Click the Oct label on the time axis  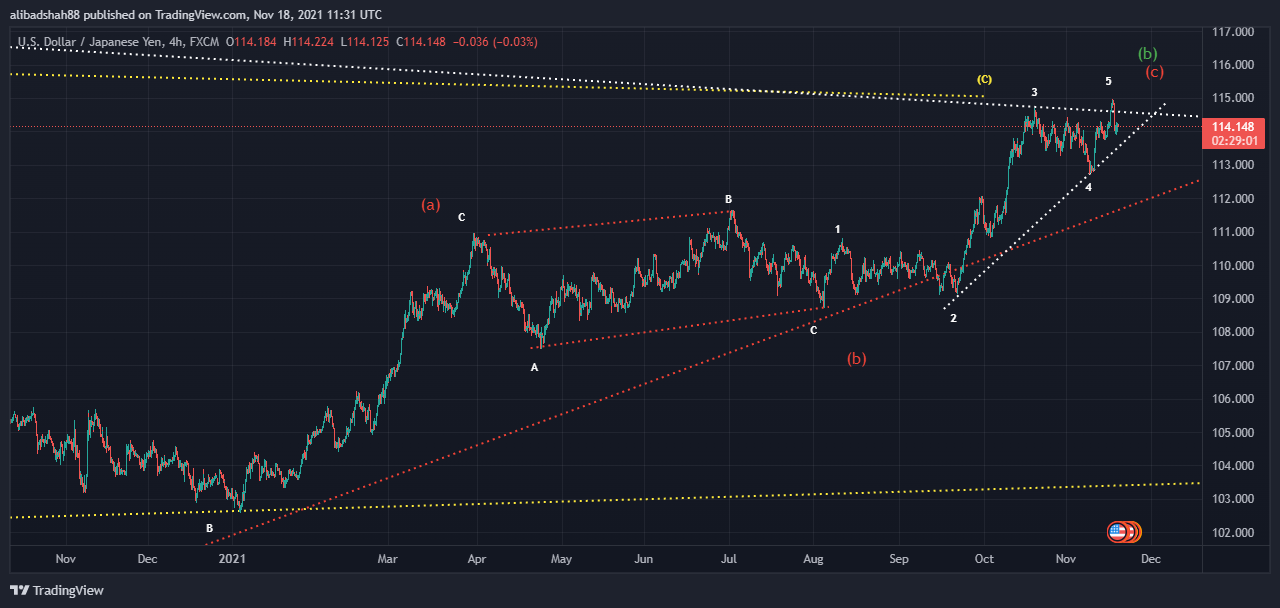point(985,560)
